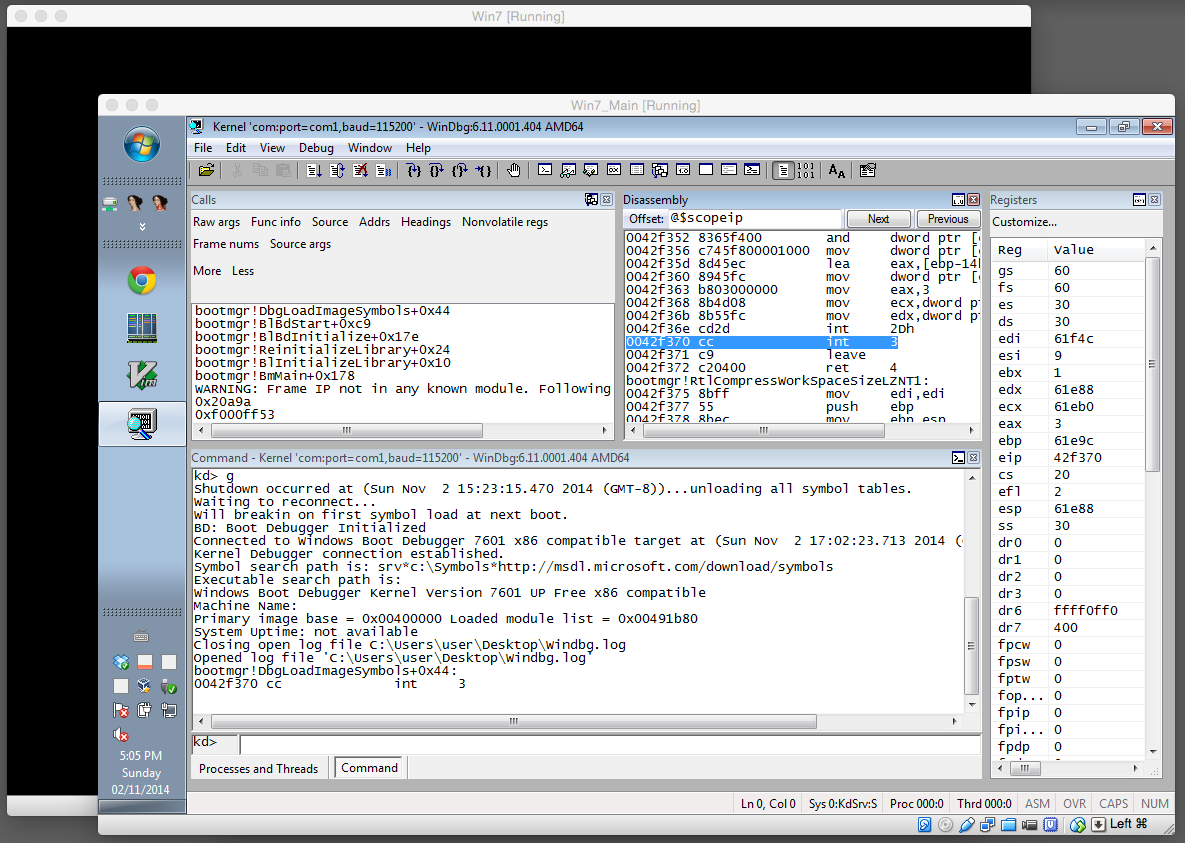
Task: Click the Step Over toolbar icon
Action: click(x=436, y=170)
